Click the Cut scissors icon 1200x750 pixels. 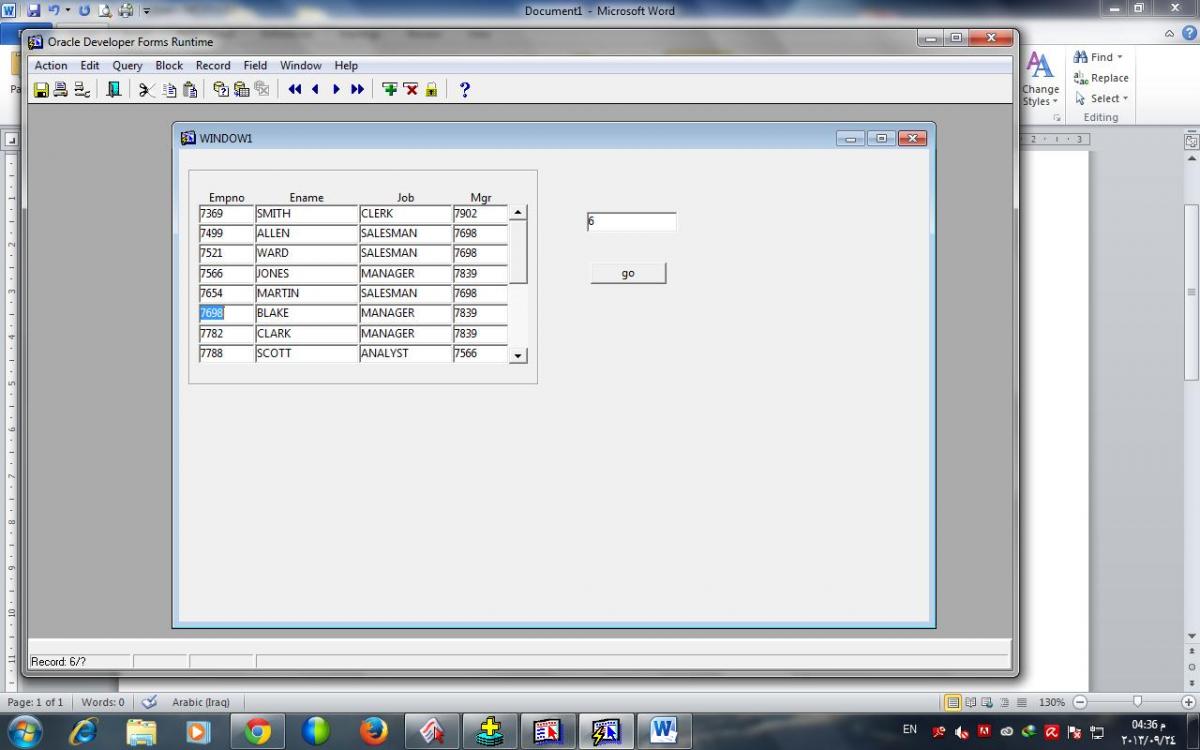click(147, 89)
